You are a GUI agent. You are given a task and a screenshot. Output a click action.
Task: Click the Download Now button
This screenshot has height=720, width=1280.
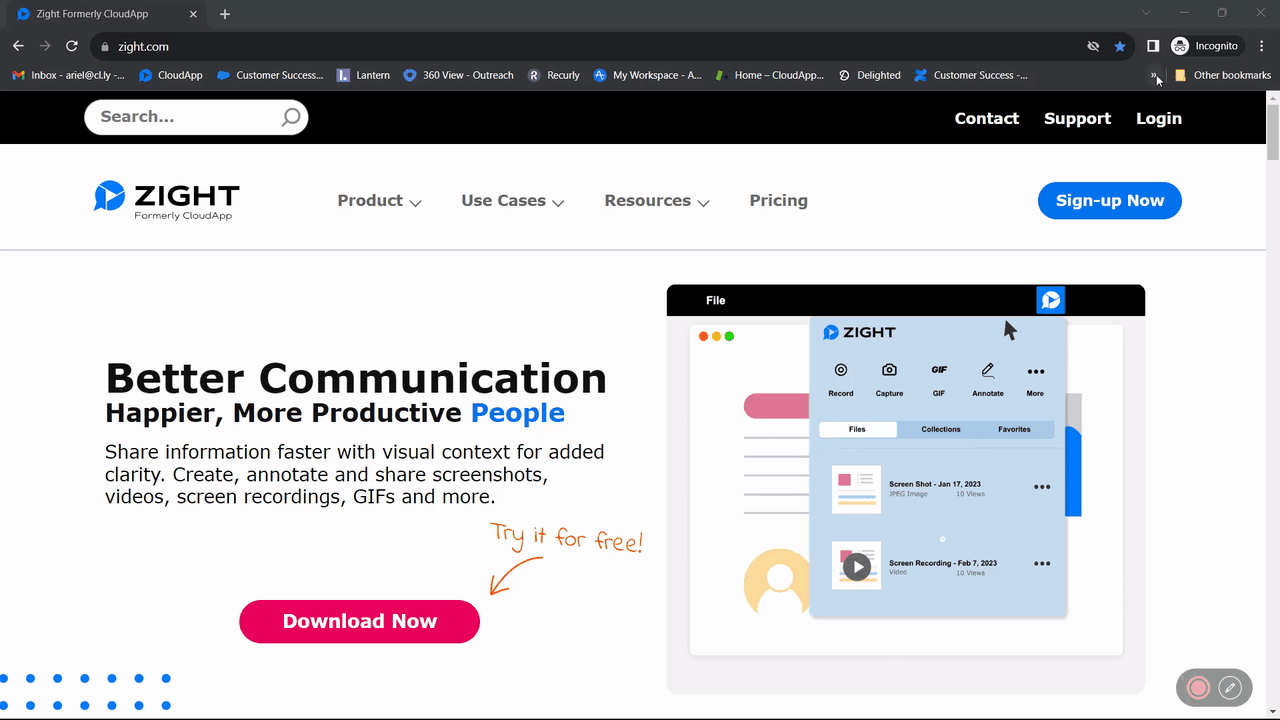point(359,621)
